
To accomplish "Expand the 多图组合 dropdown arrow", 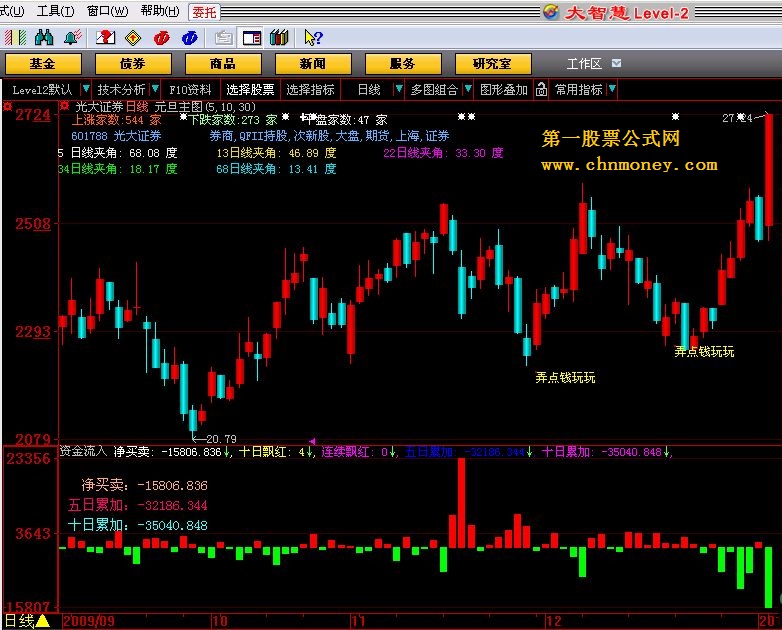I will click(468, 89).
